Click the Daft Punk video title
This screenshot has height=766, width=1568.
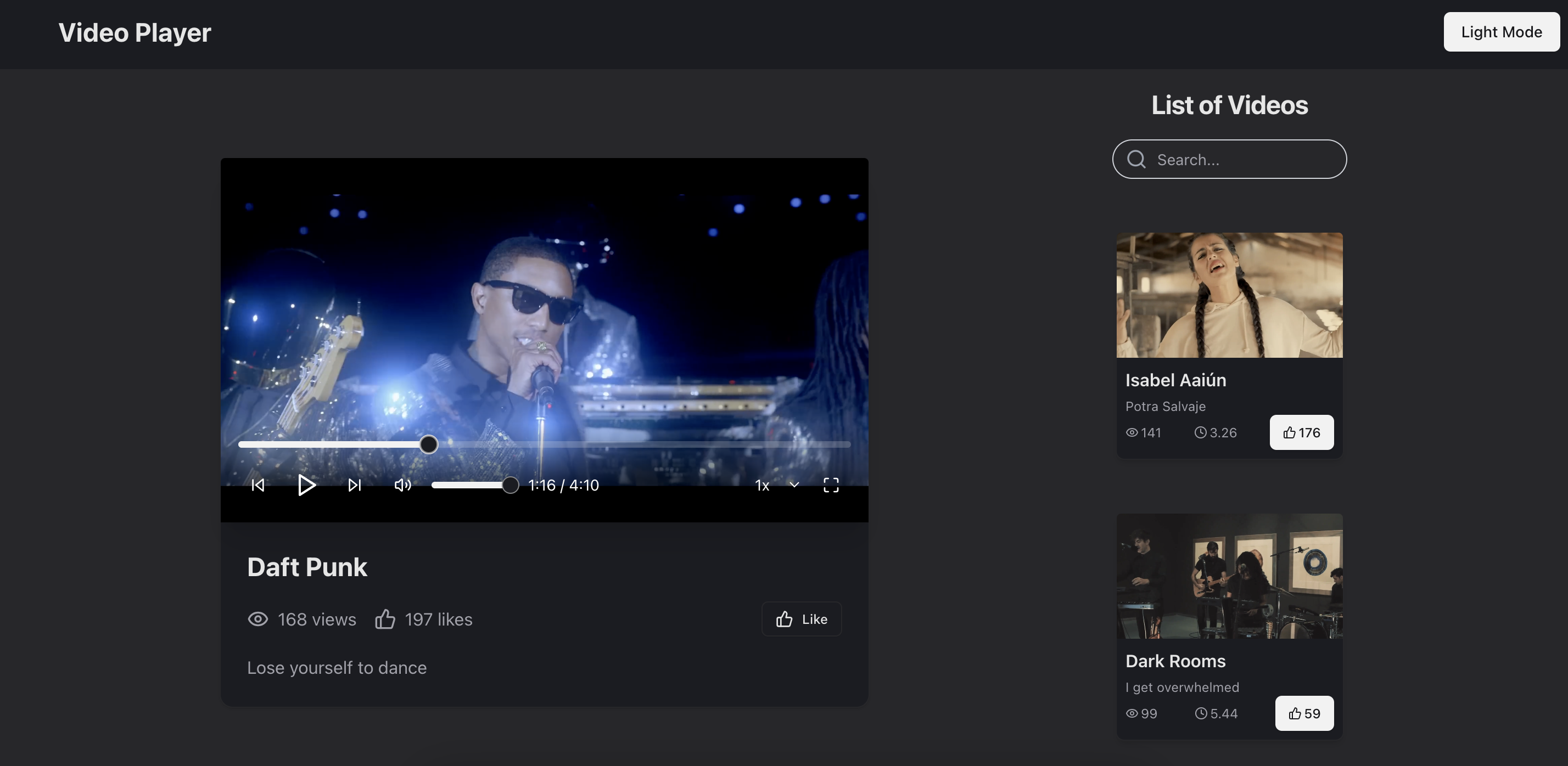click(x=307, y=567)
